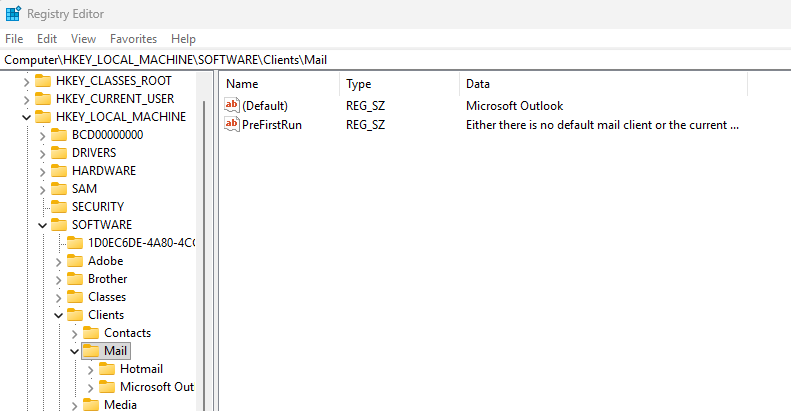Click the open Mail folder icon
Screen dimensions: 791x411
[x=91, y=351]
